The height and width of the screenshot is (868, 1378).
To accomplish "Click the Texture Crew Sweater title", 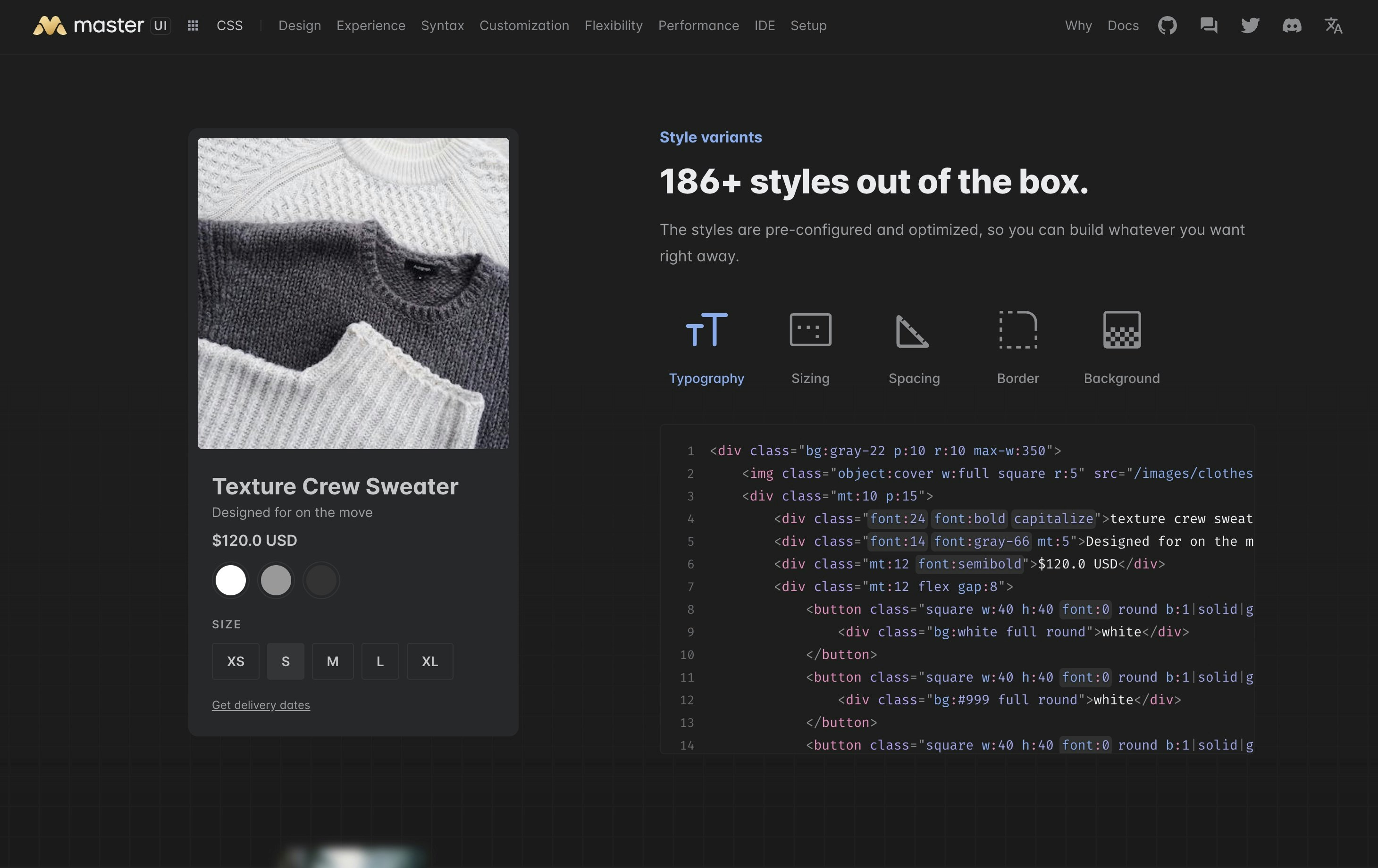I will click(x=335, y=486).
